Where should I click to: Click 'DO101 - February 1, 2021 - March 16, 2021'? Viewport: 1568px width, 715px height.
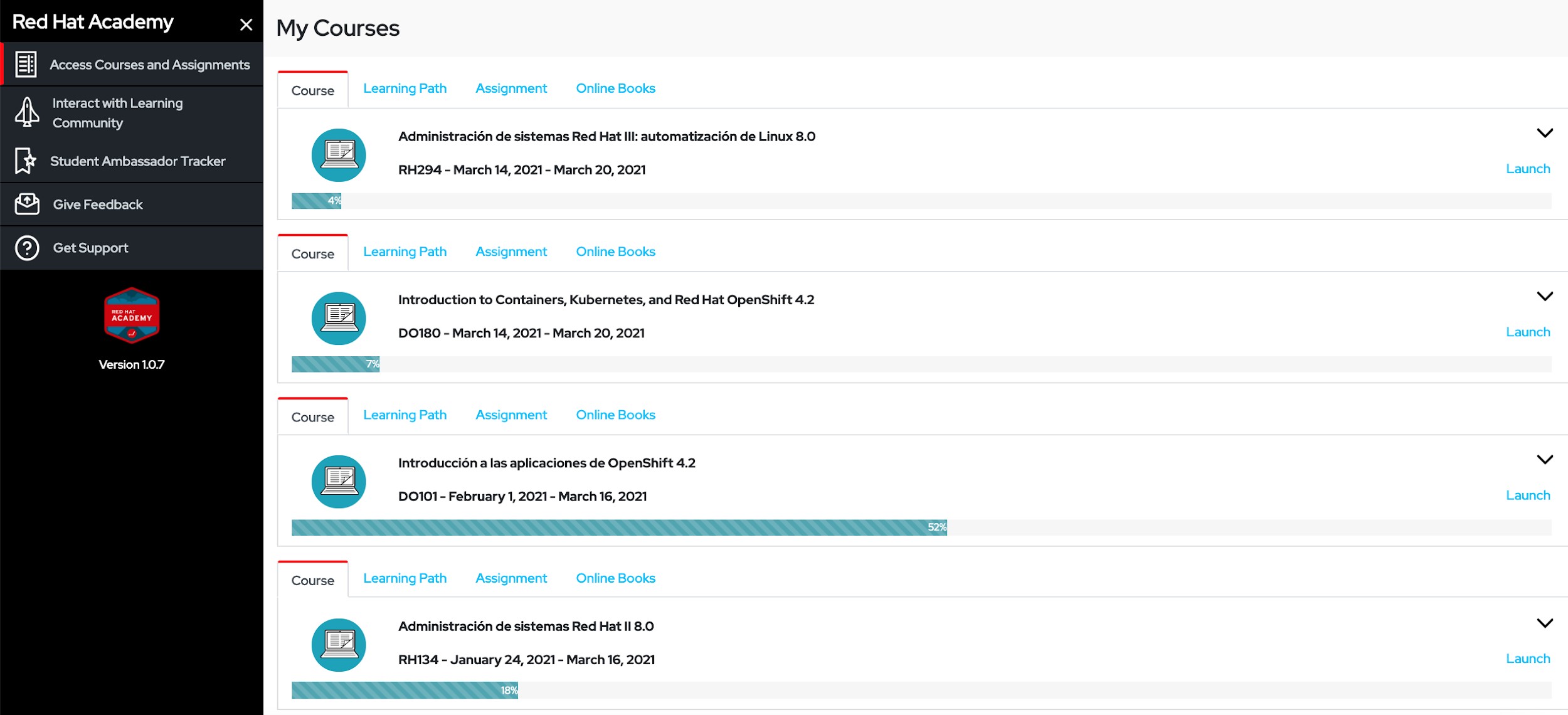pos(522,496)
